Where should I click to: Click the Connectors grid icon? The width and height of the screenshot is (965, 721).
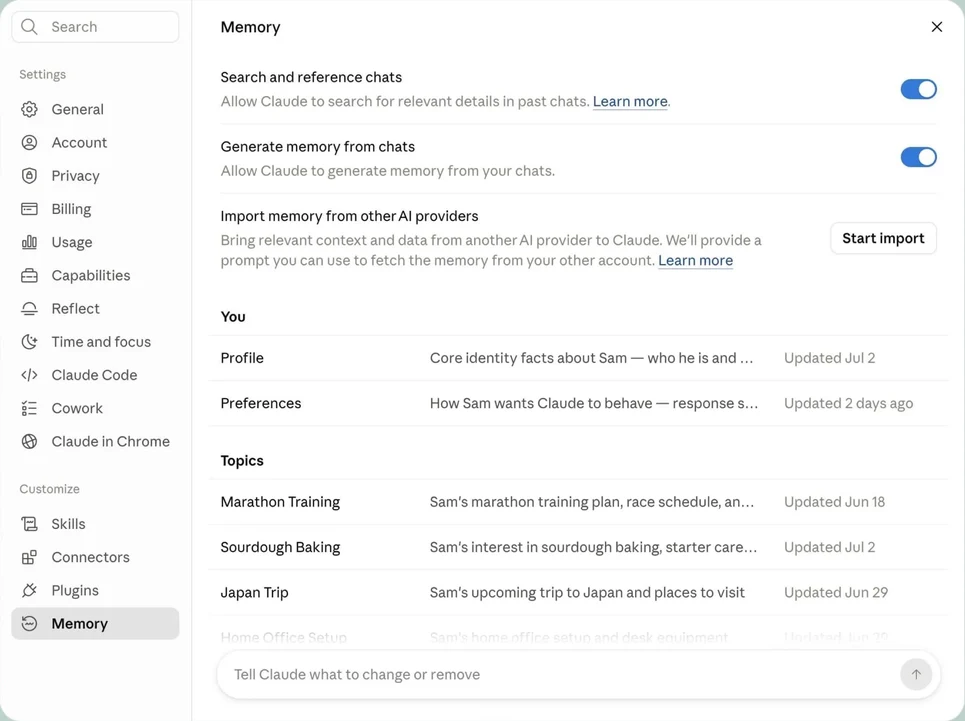click(29, 557)
